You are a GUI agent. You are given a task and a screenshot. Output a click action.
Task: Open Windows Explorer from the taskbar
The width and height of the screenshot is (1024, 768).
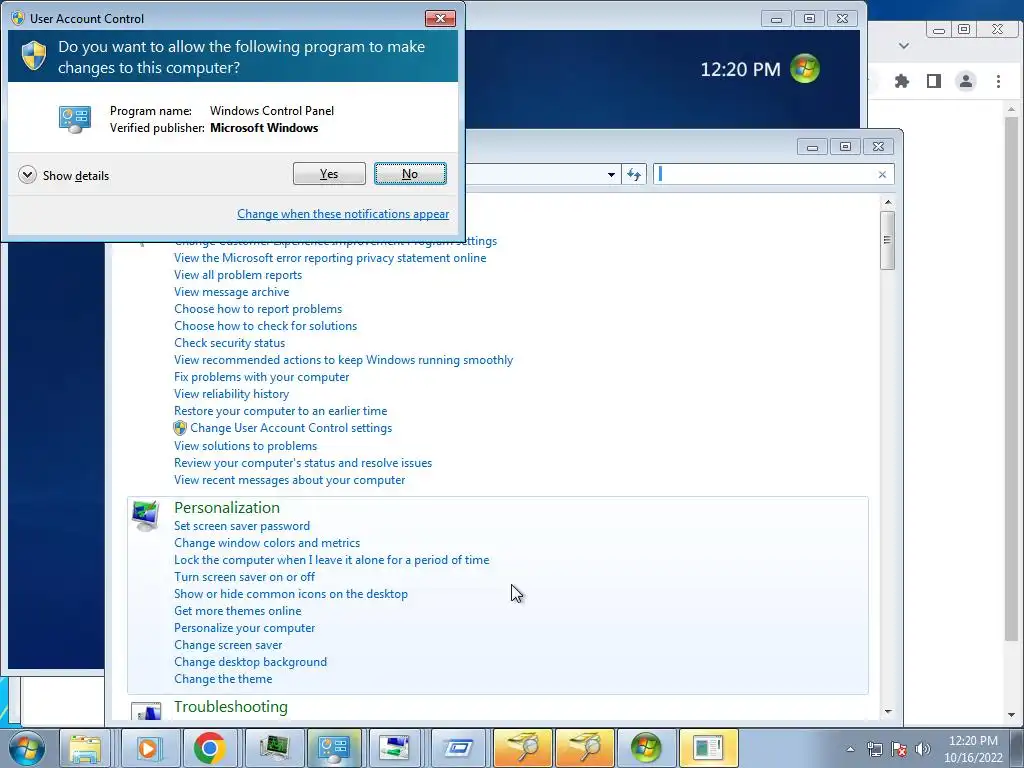point(86,748)
